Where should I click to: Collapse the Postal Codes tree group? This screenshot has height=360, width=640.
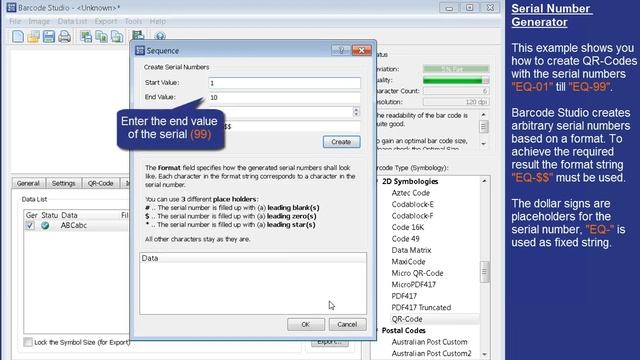point(377,330)
